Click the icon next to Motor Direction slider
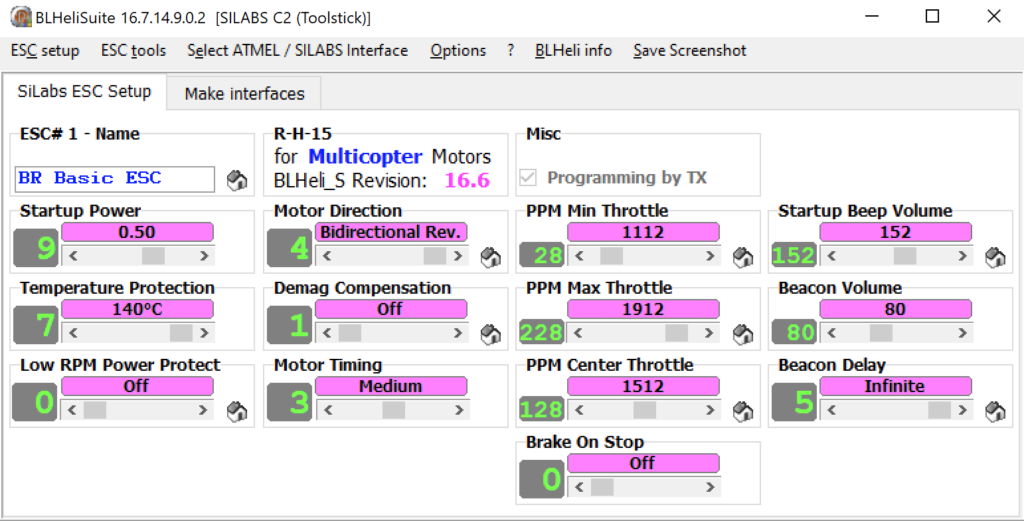Image resolution: width=1024 pixels, height=521 pixels. [x=490, y=257]
